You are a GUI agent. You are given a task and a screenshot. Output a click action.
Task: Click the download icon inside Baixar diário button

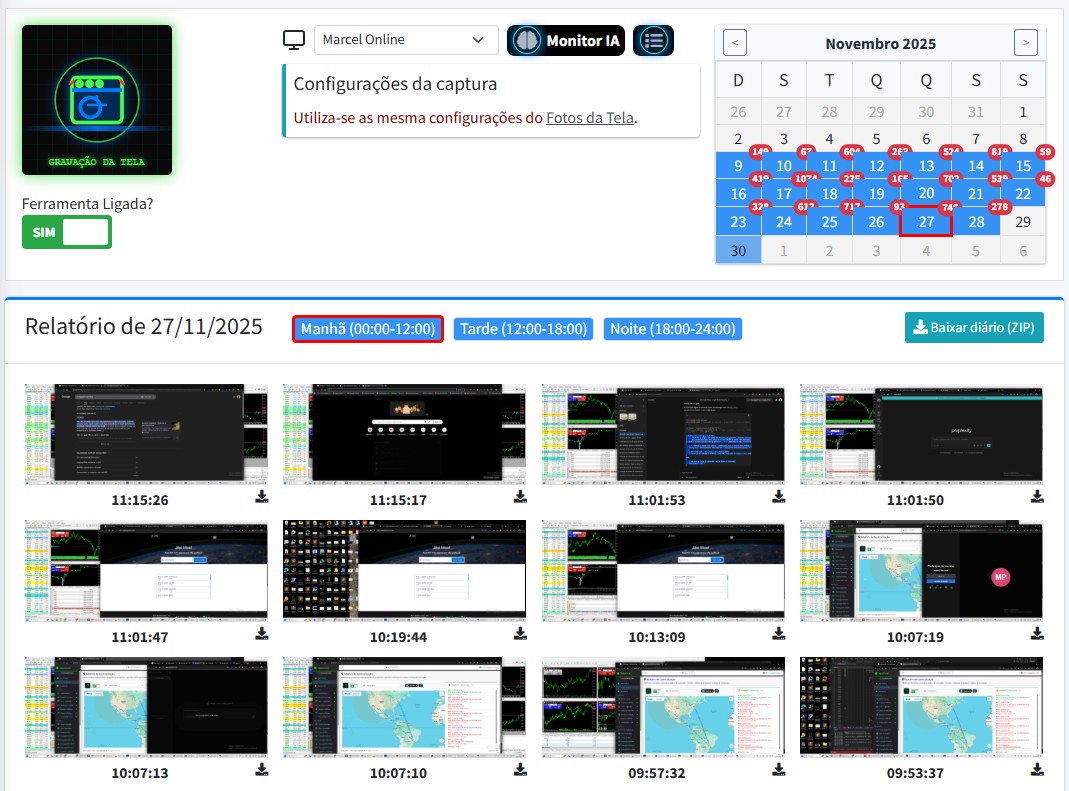tap(920, 327)
